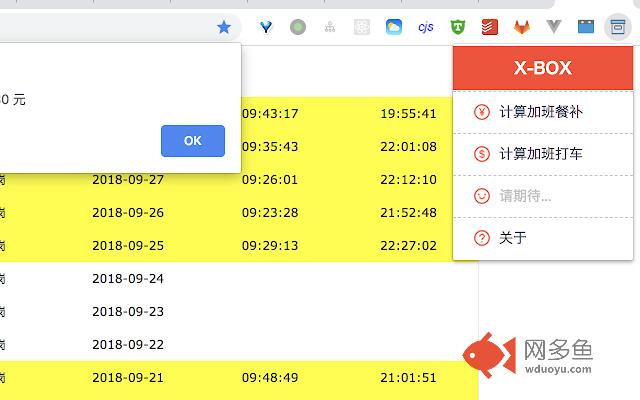The image size is (640, 400).
Task: Click date cell 2018-09-24
Action: (x=128, y=279)
